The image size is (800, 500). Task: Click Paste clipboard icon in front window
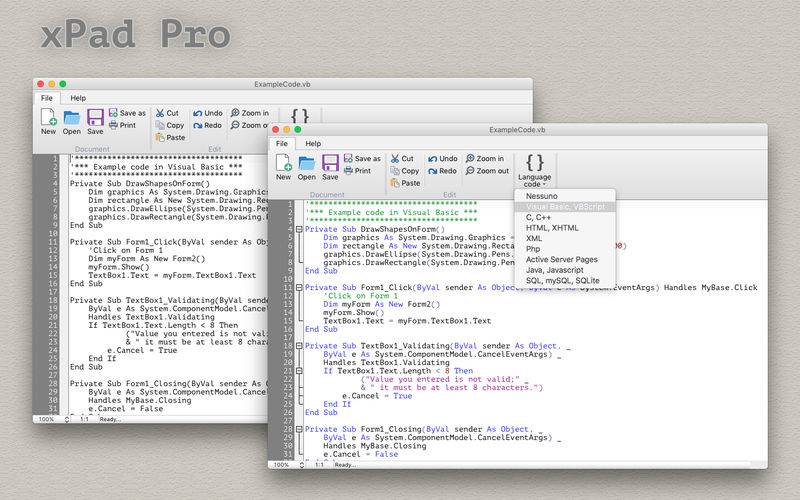click(x=405, y=183)
